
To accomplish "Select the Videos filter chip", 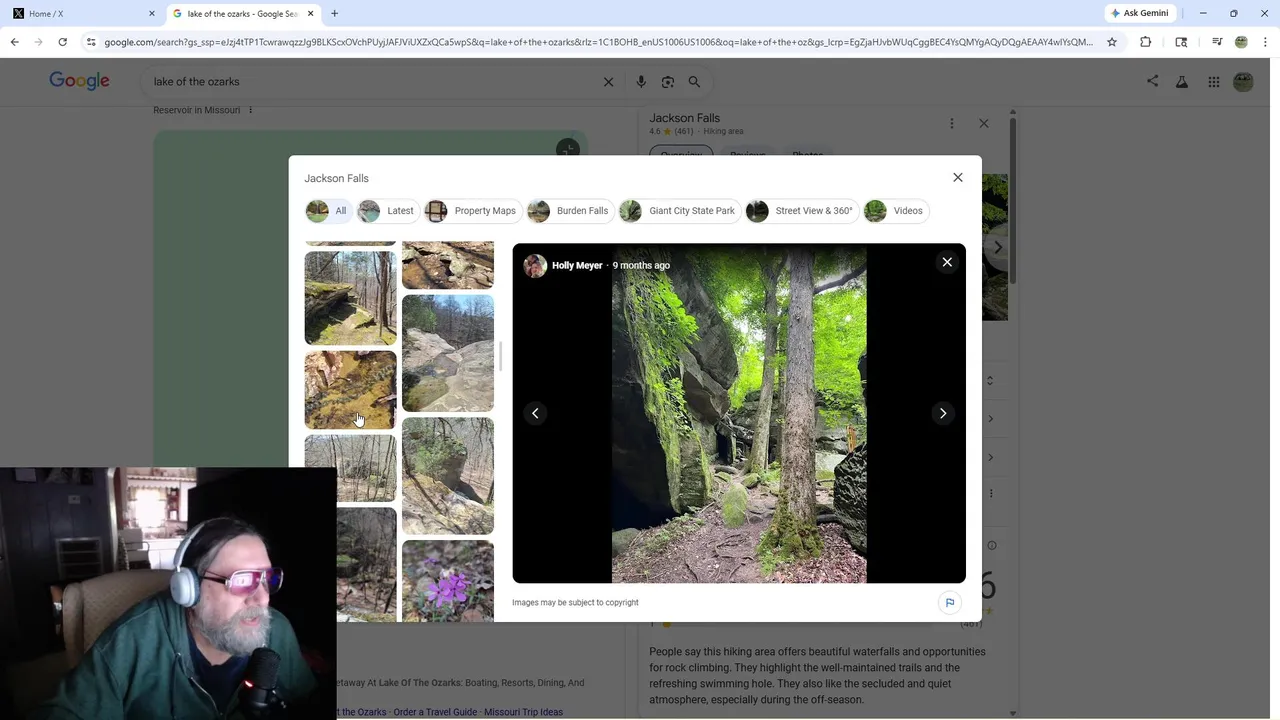I will (895, 211).
